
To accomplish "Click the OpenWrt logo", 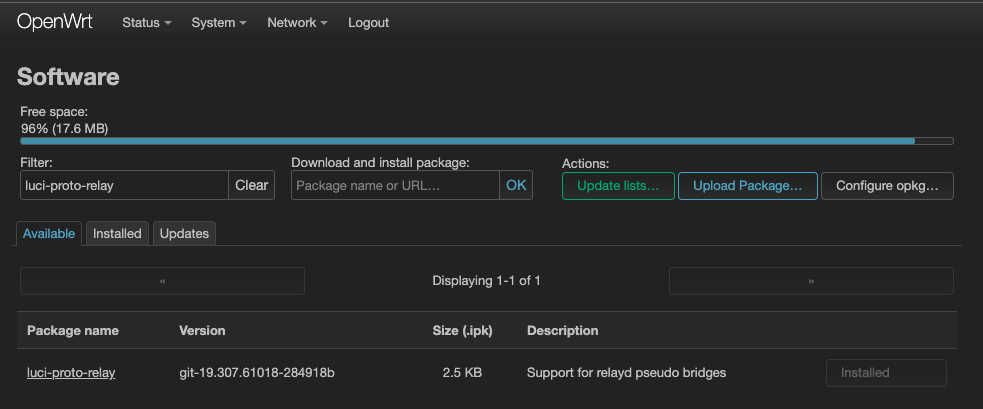I will pyautogui.click(x=55, y=22).
